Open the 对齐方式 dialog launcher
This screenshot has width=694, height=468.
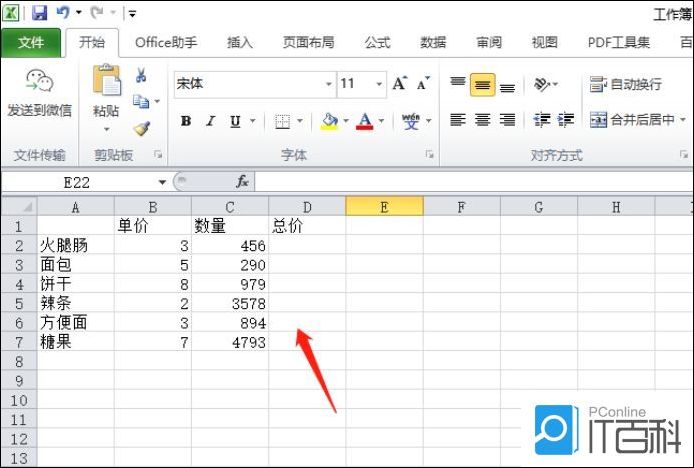tap(684, 154)
